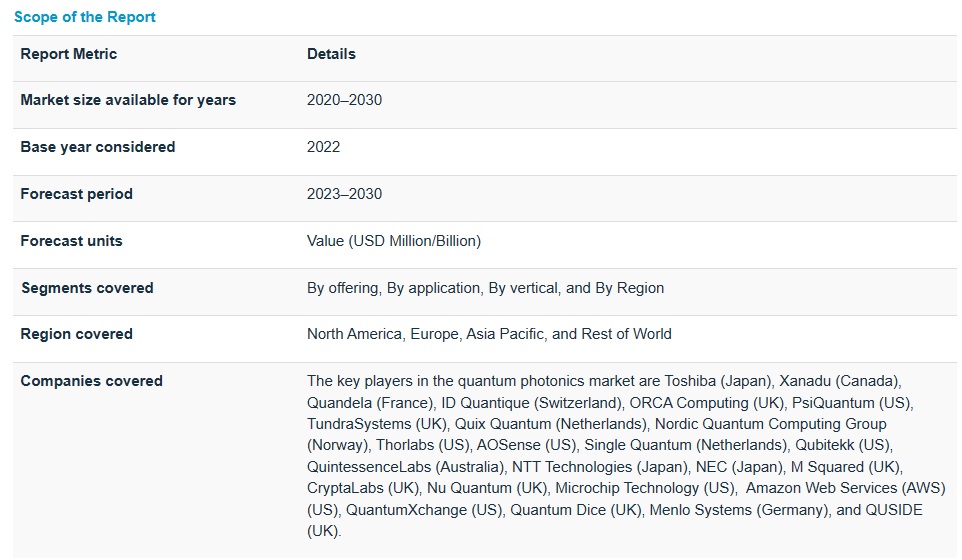Click the "Market size available for years" label
This screenshot has width=962, height=560.
pyautogui.click(x=128, y=100)
